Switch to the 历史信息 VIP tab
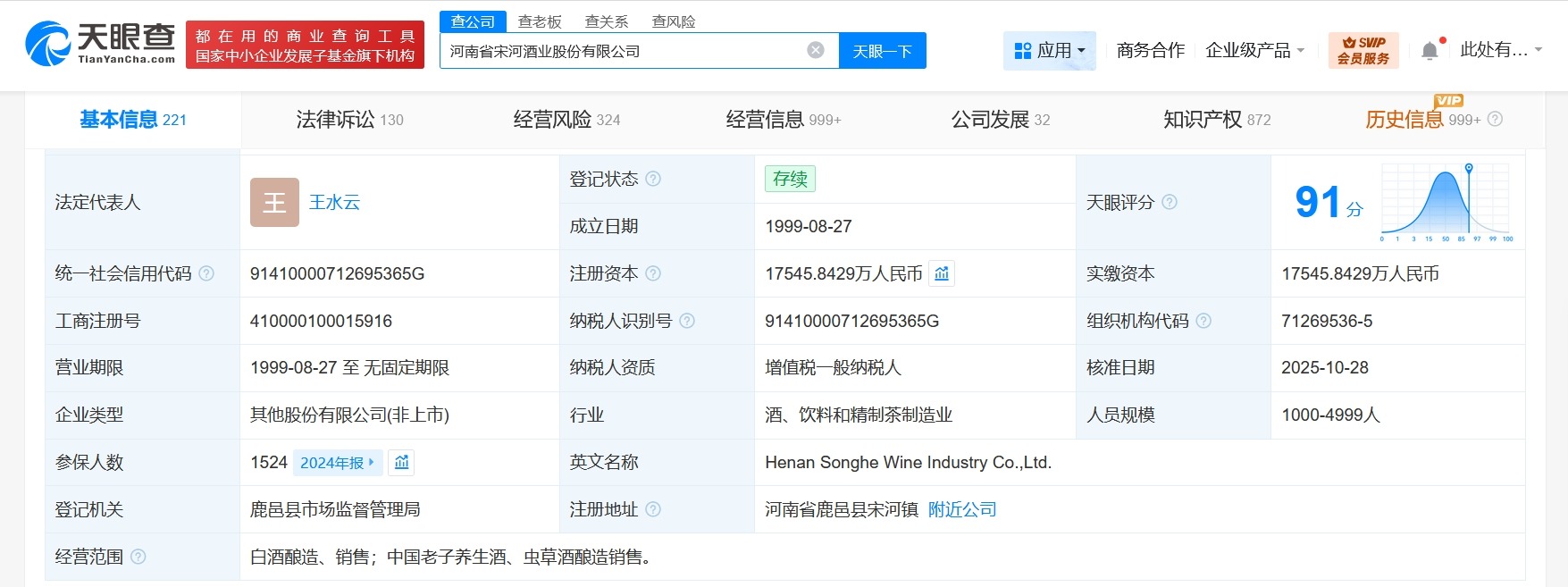Screen dimensions: 1568x587 coord(1422,120)
